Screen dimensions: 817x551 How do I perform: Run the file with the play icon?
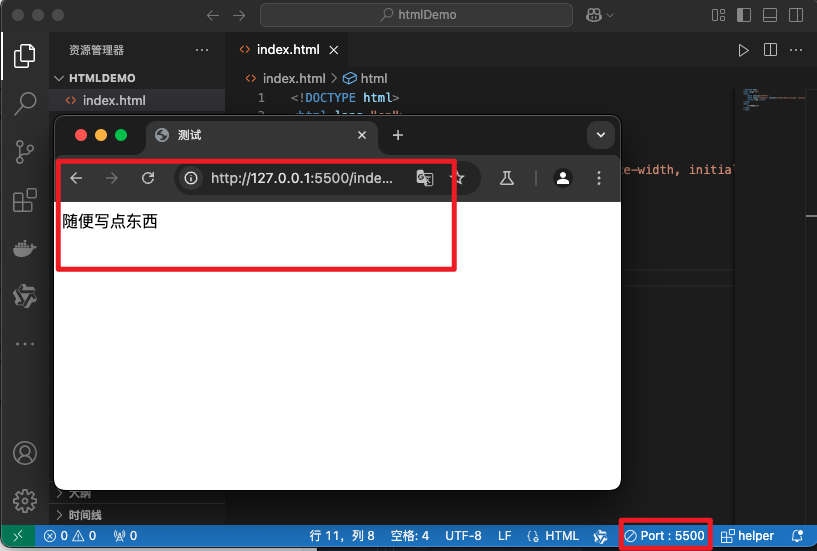pos(743,50)
